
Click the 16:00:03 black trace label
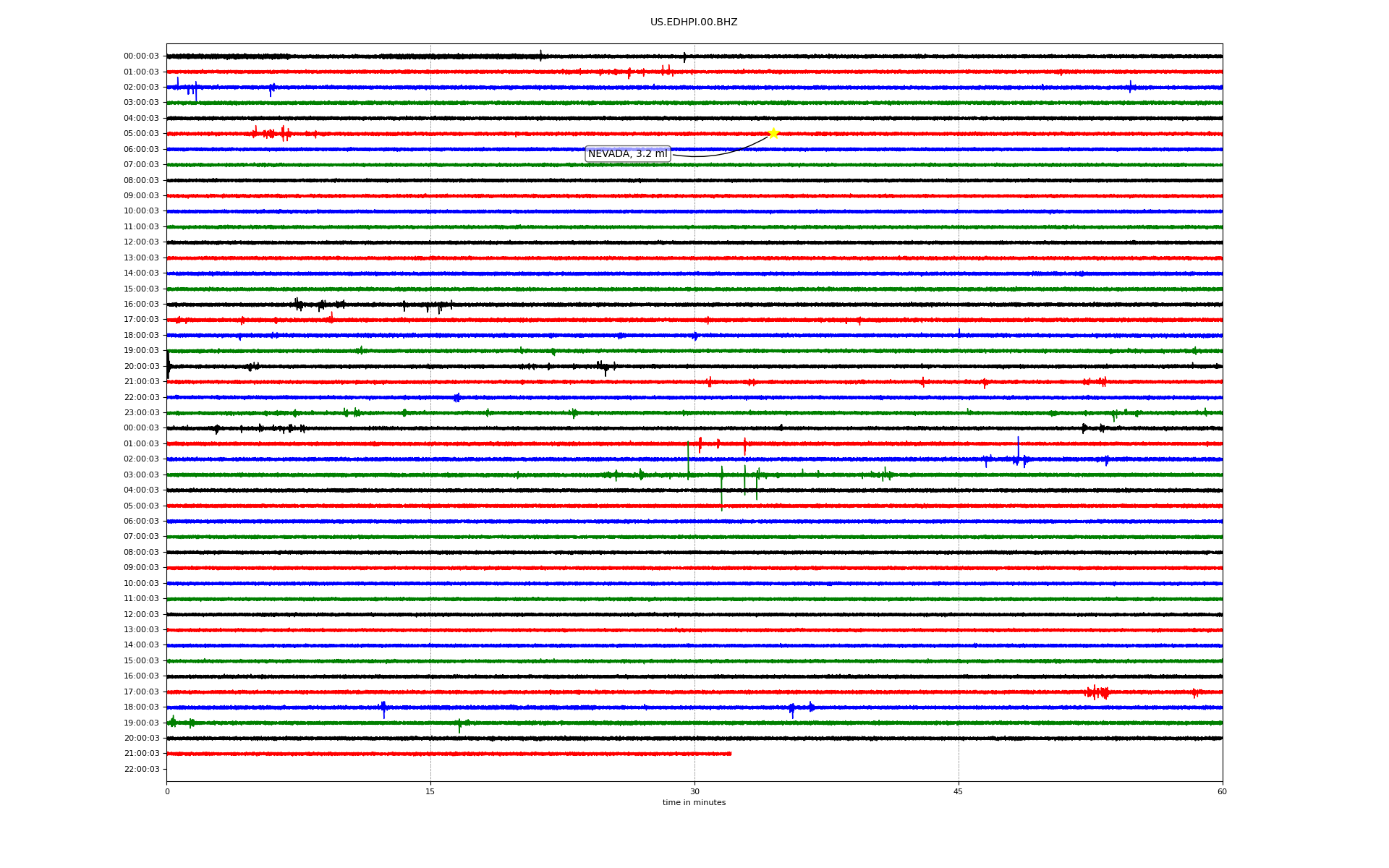point(141,305)
